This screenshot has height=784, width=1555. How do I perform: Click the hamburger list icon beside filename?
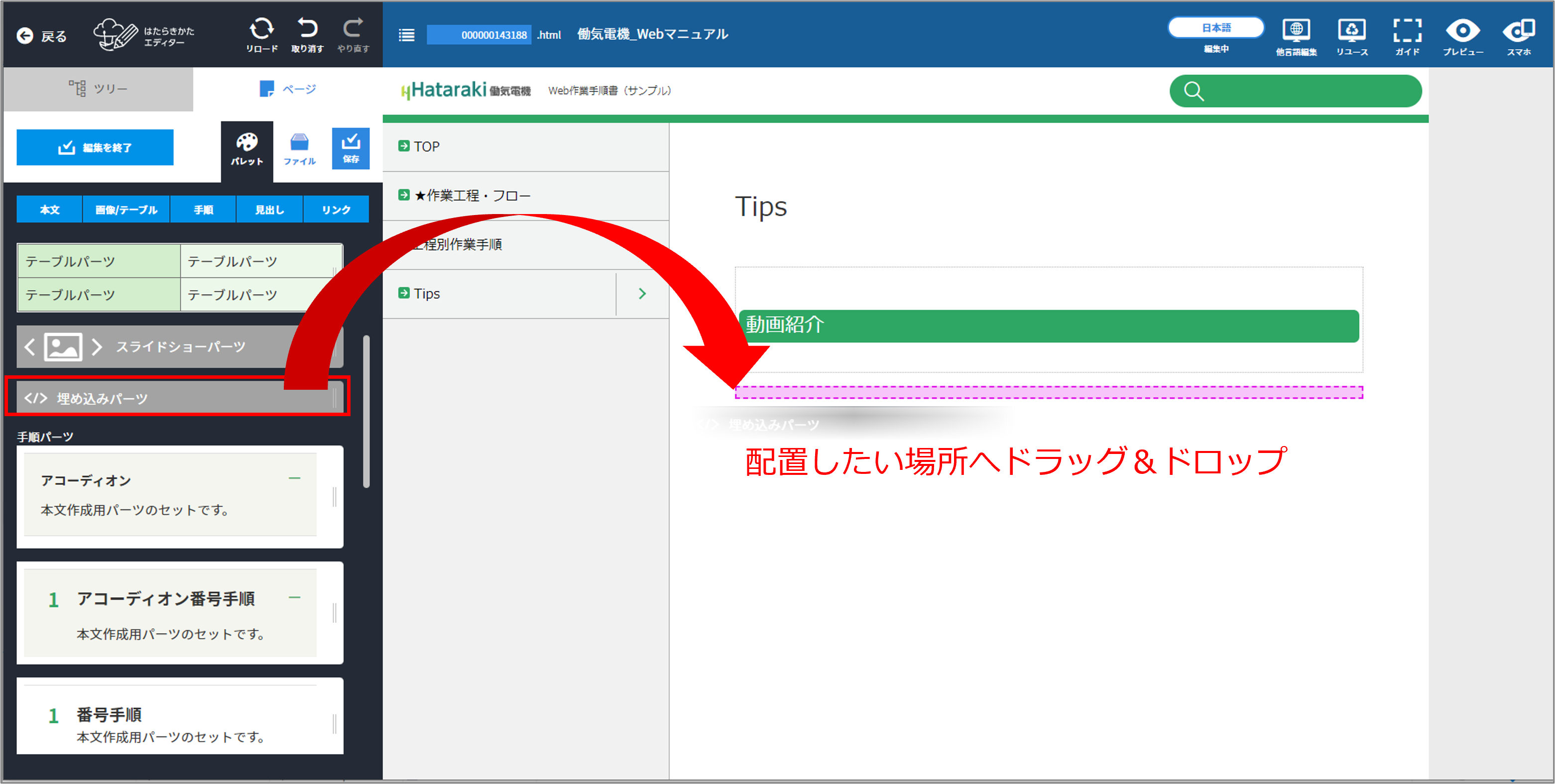click(407, 35)
